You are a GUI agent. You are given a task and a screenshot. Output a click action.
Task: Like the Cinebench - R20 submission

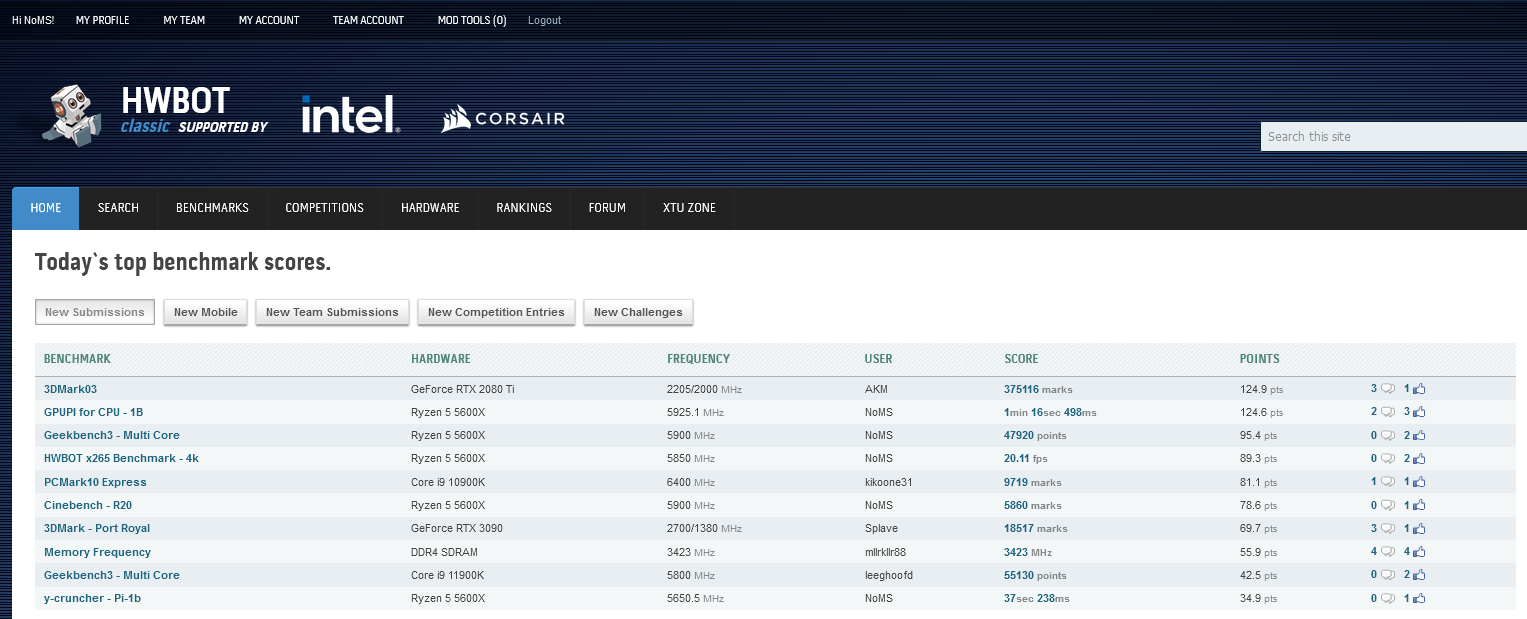coord(1419,505)
